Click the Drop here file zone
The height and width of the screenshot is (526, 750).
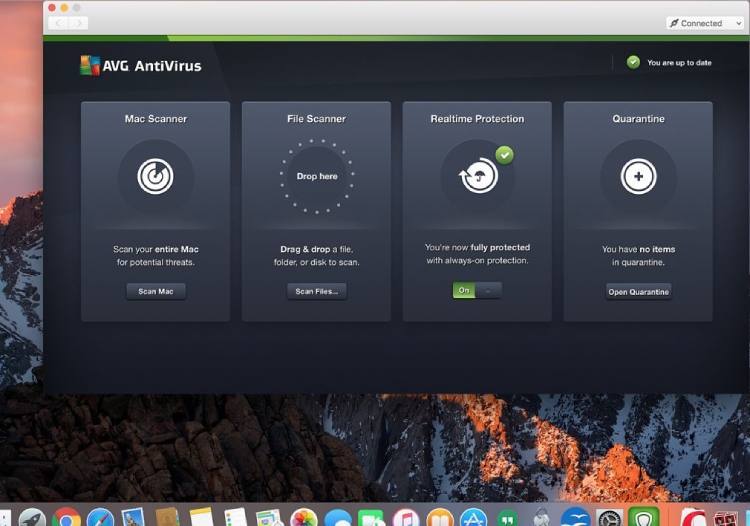click(317, 176)
